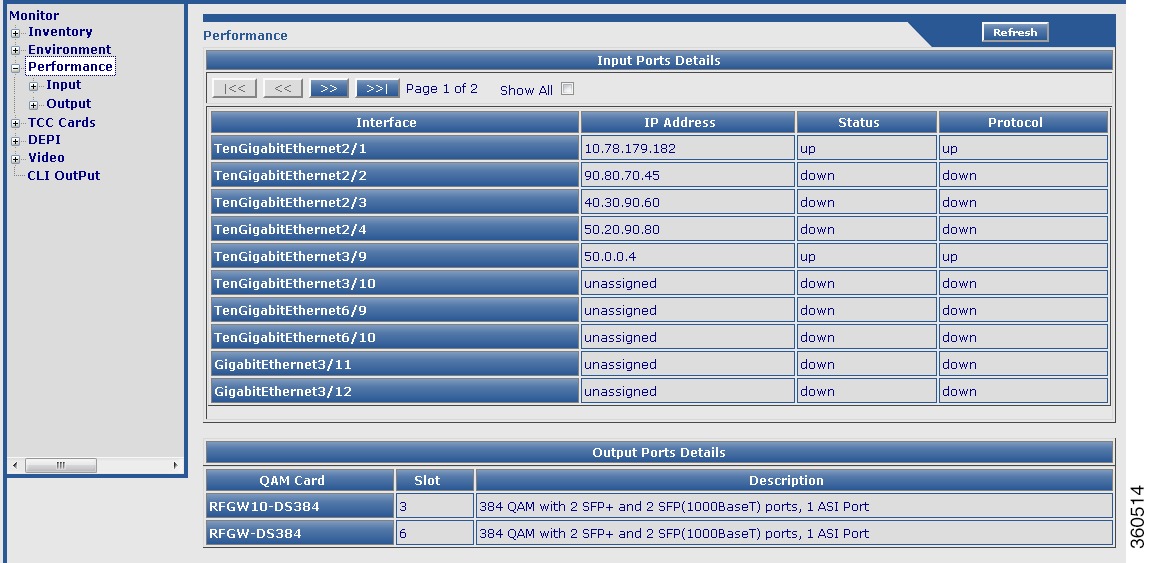Click IP address 50.20.90.80
The width and height of the screenshot is (1149, 563).
[x=622, y=230]
